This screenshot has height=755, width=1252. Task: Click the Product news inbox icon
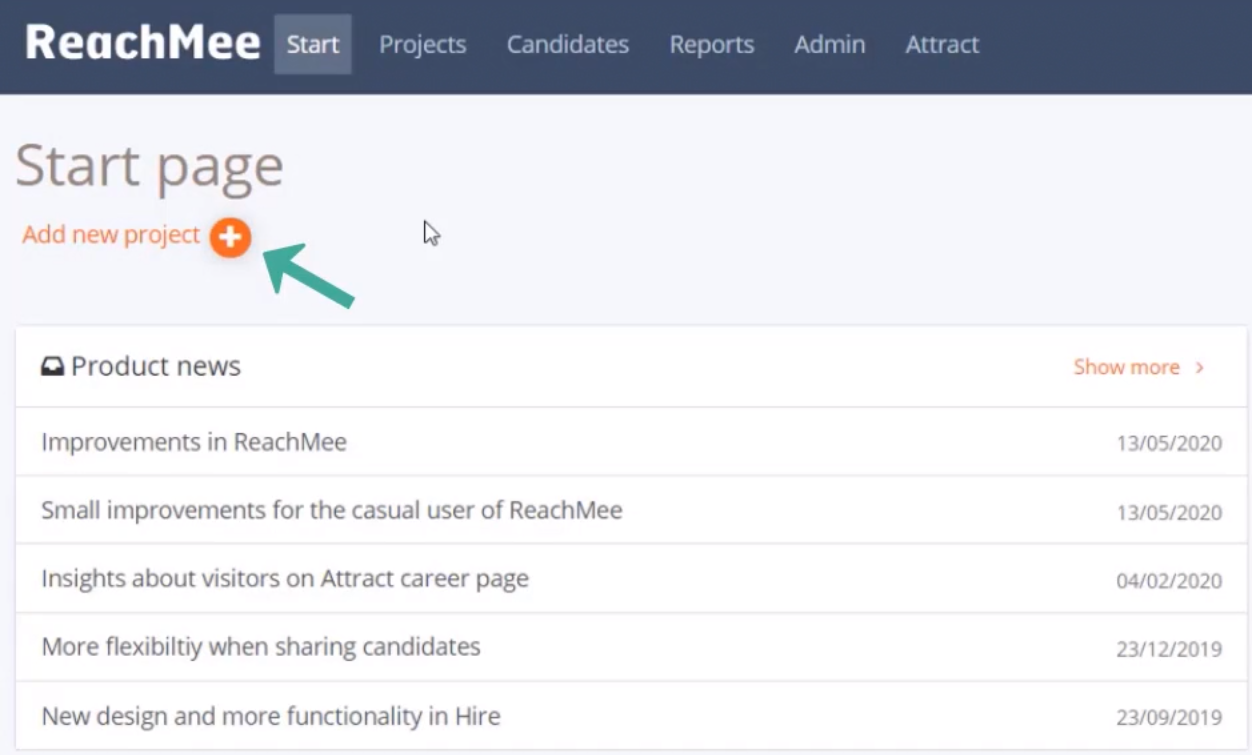click(52, 367)
